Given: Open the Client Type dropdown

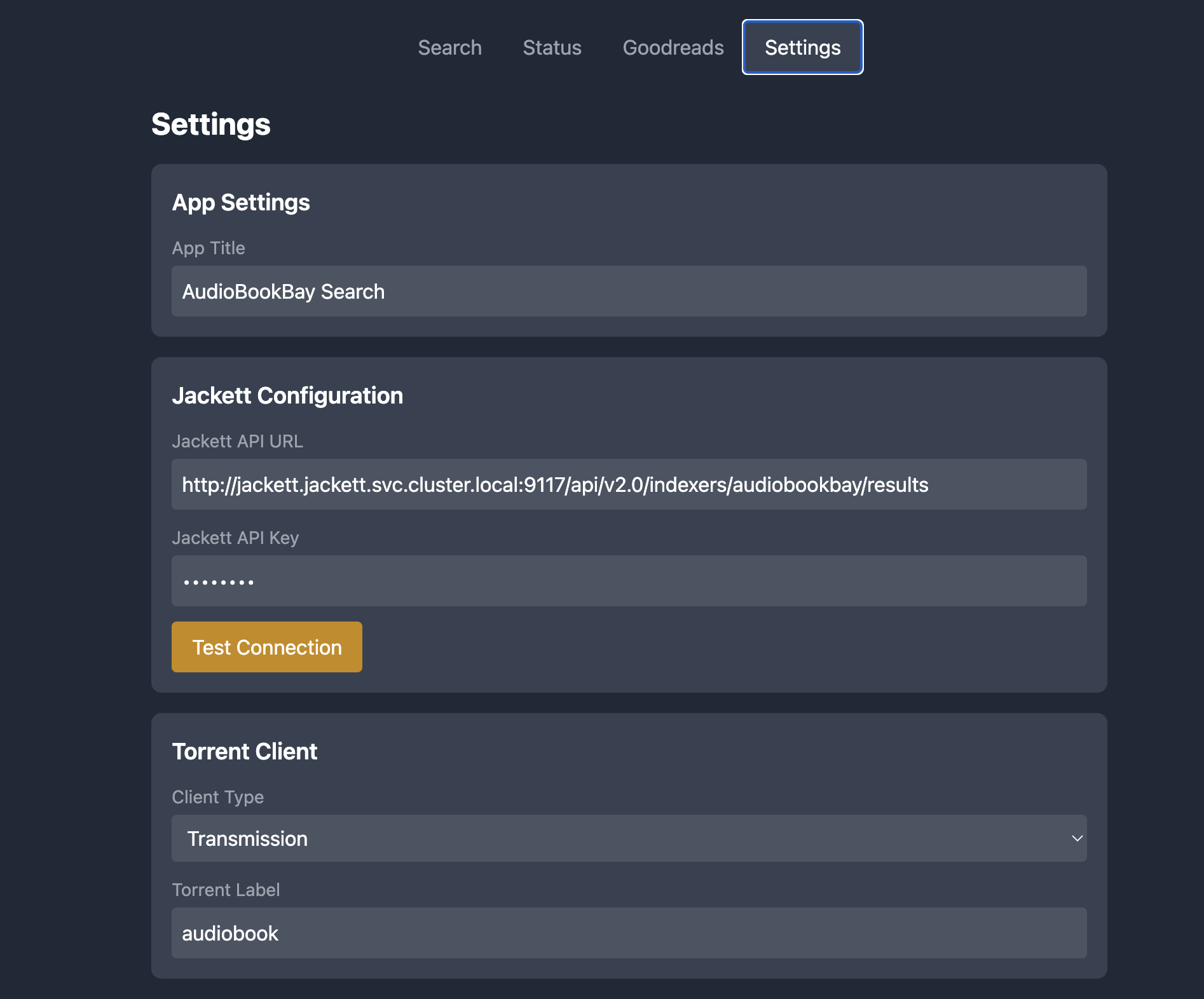Looking at the screenshot, I should (629, 838).
